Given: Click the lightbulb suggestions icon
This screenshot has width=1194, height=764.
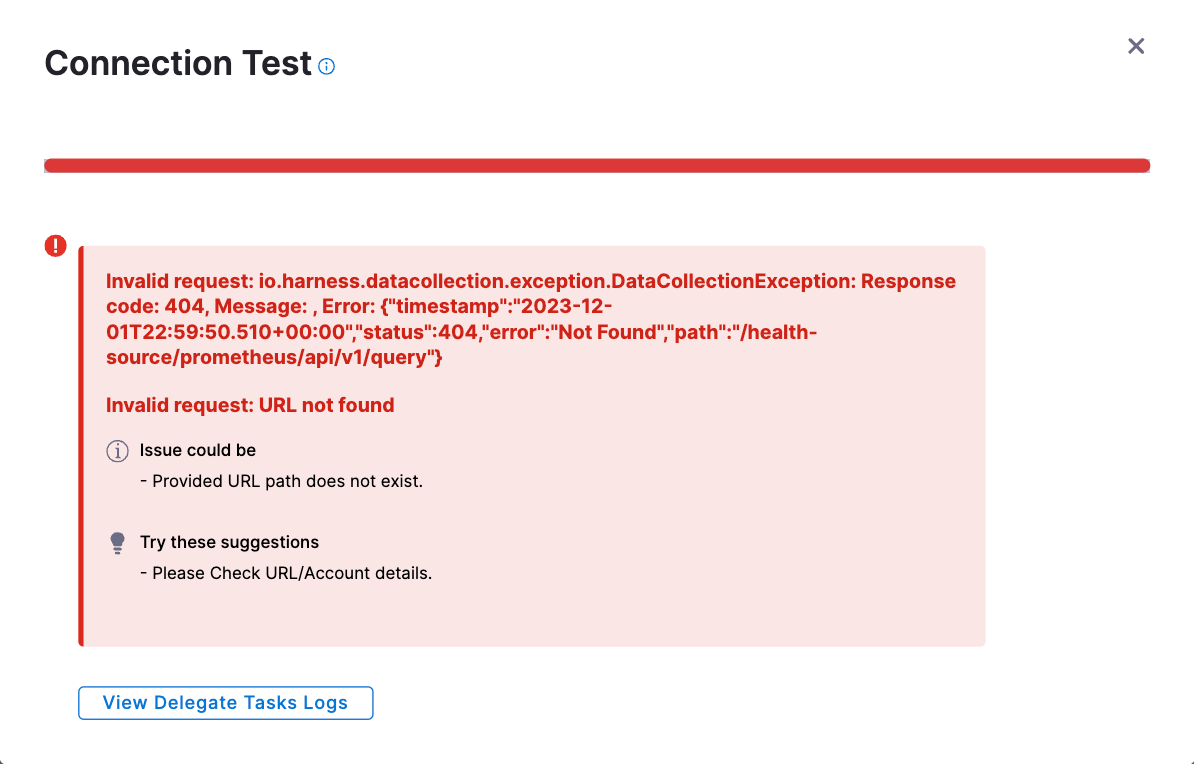Looking at the screenshot, I should (x=118, y=543).
